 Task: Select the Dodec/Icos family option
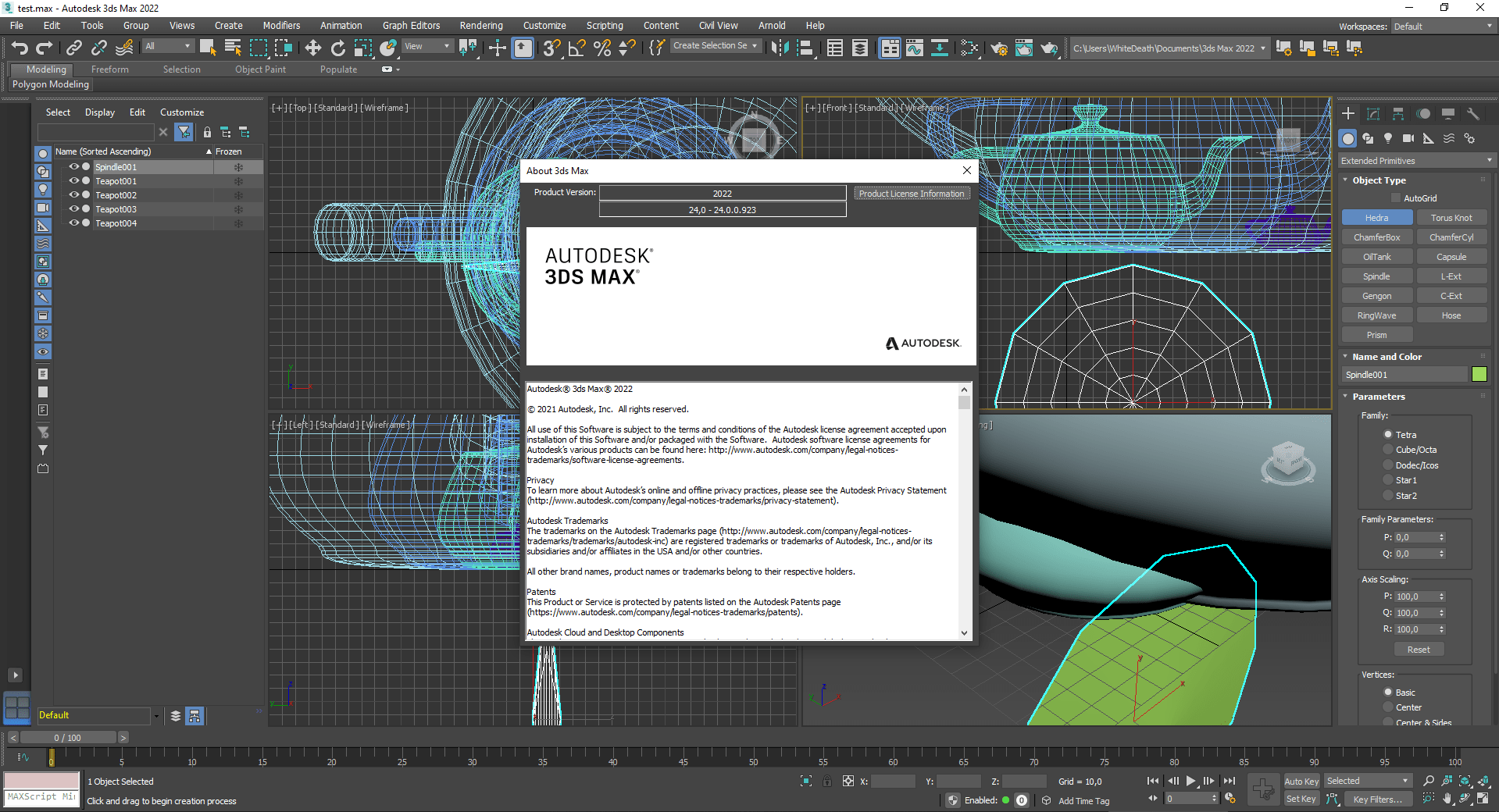[1388, 465]
